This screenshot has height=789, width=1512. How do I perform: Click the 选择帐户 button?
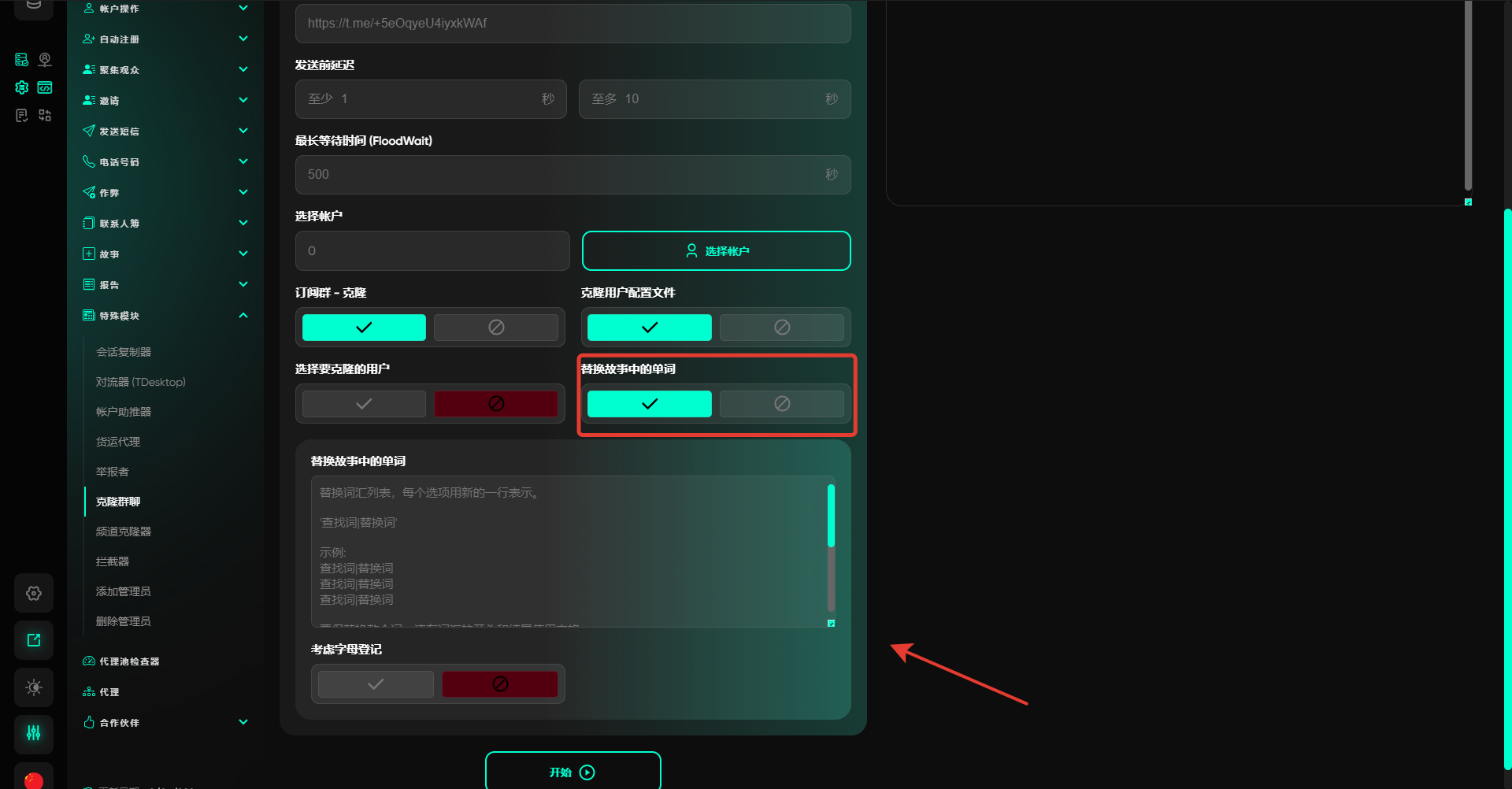pos(716,251)
